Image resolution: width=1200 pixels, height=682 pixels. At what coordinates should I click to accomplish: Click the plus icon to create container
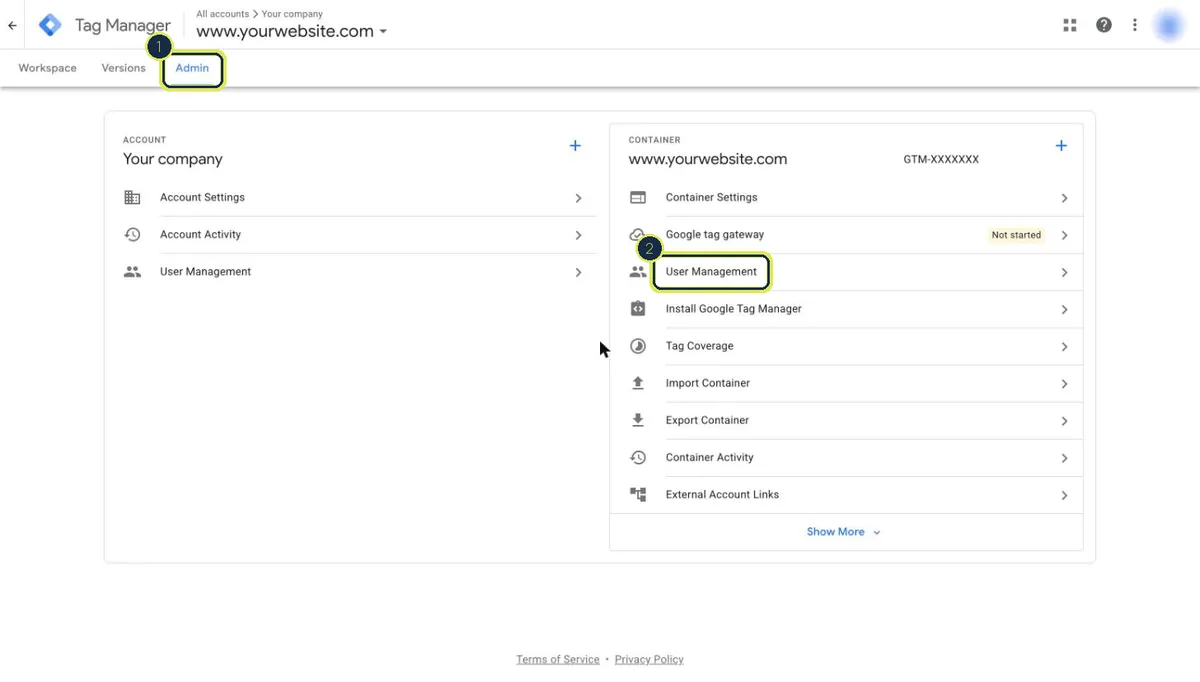tap(1061, 146)
